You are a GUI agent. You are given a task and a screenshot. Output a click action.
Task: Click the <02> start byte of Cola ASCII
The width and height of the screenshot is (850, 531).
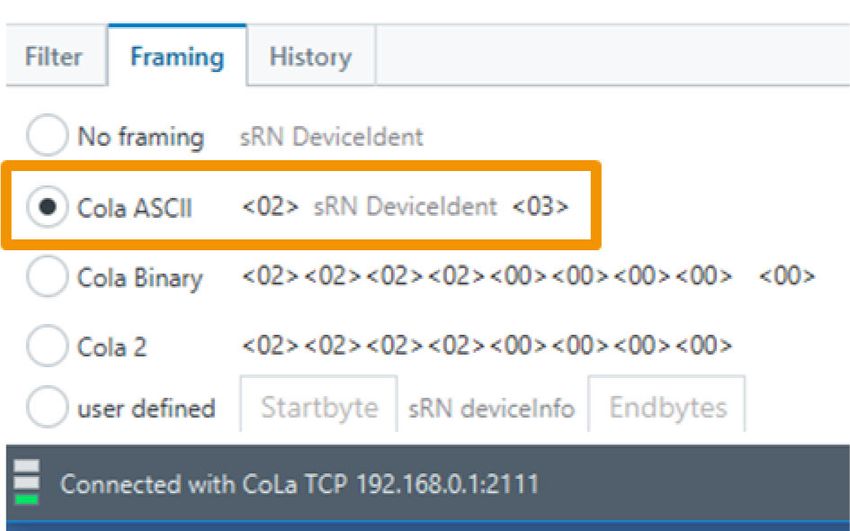point(270,206)
